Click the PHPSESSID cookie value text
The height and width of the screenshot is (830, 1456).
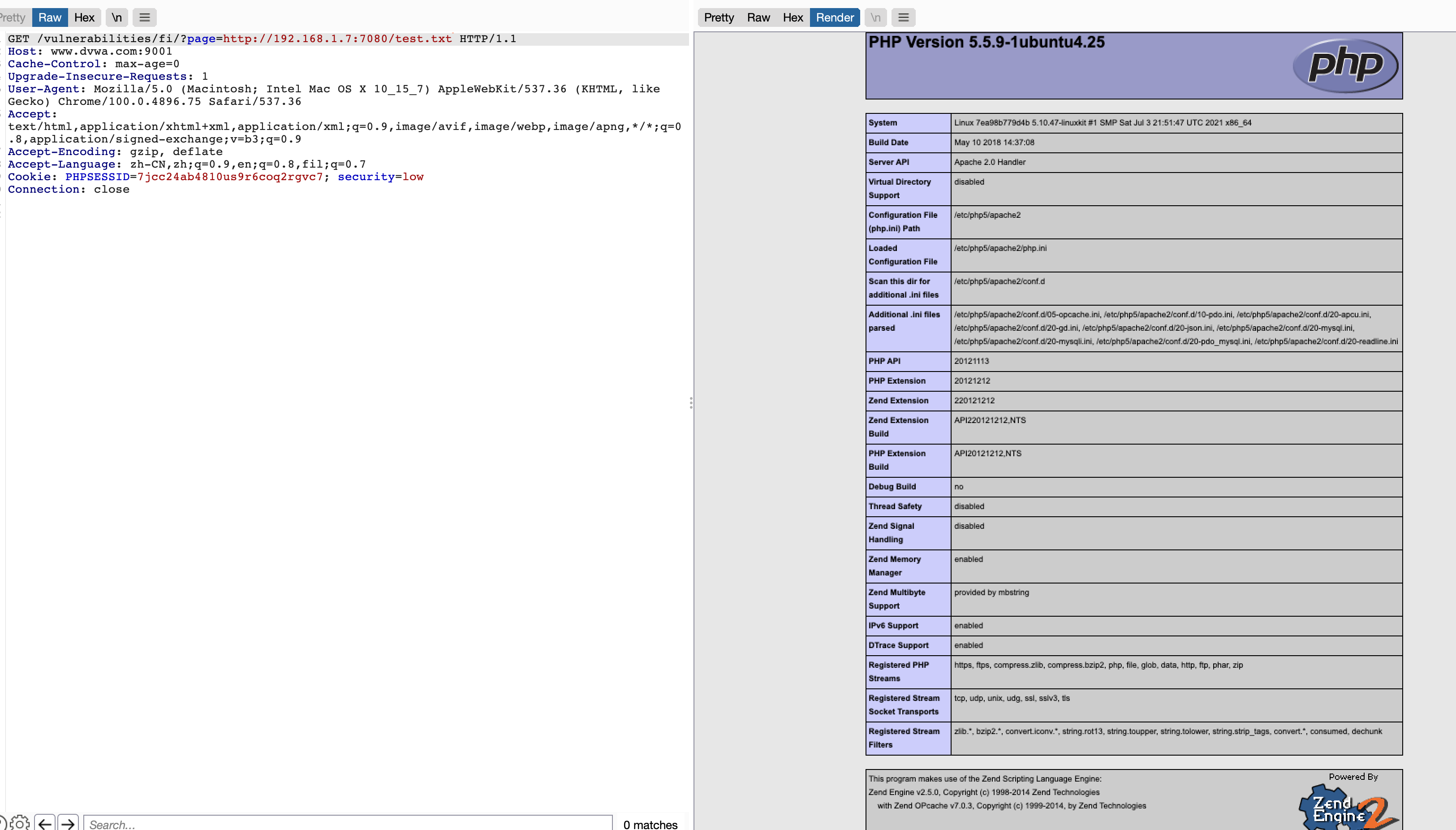click(230, 177)
